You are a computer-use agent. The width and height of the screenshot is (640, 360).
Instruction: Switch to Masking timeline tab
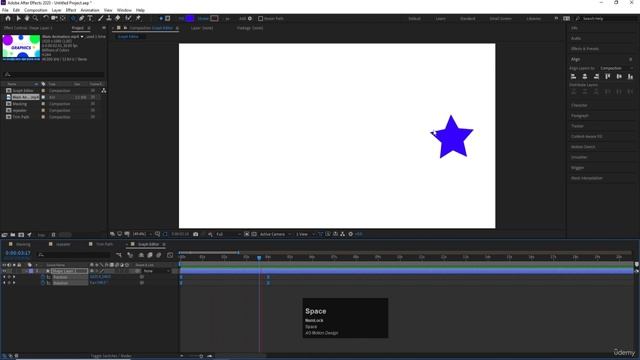(23, 244)
